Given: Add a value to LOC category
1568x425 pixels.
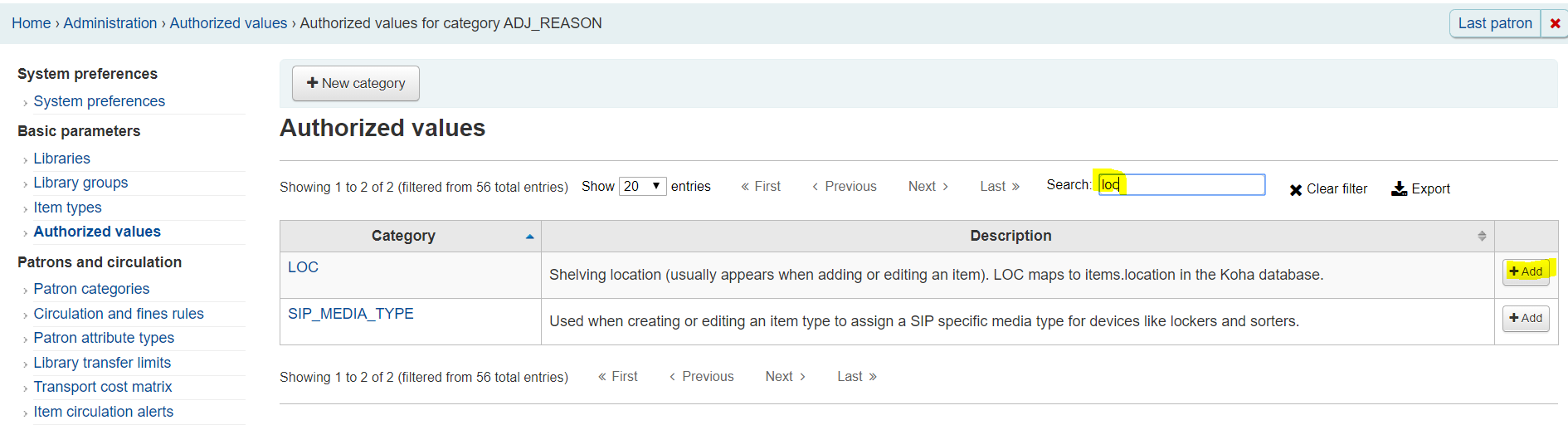Looking at the screenshot, I should pos(1526,271).
